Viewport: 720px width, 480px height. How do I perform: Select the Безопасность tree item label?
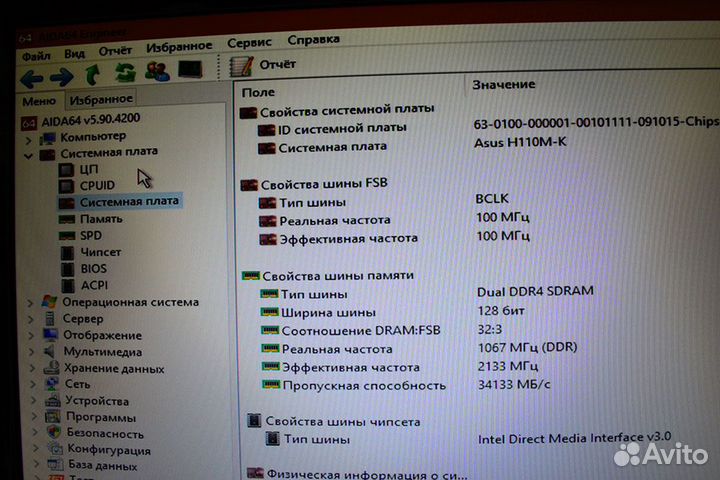(105, 434)
